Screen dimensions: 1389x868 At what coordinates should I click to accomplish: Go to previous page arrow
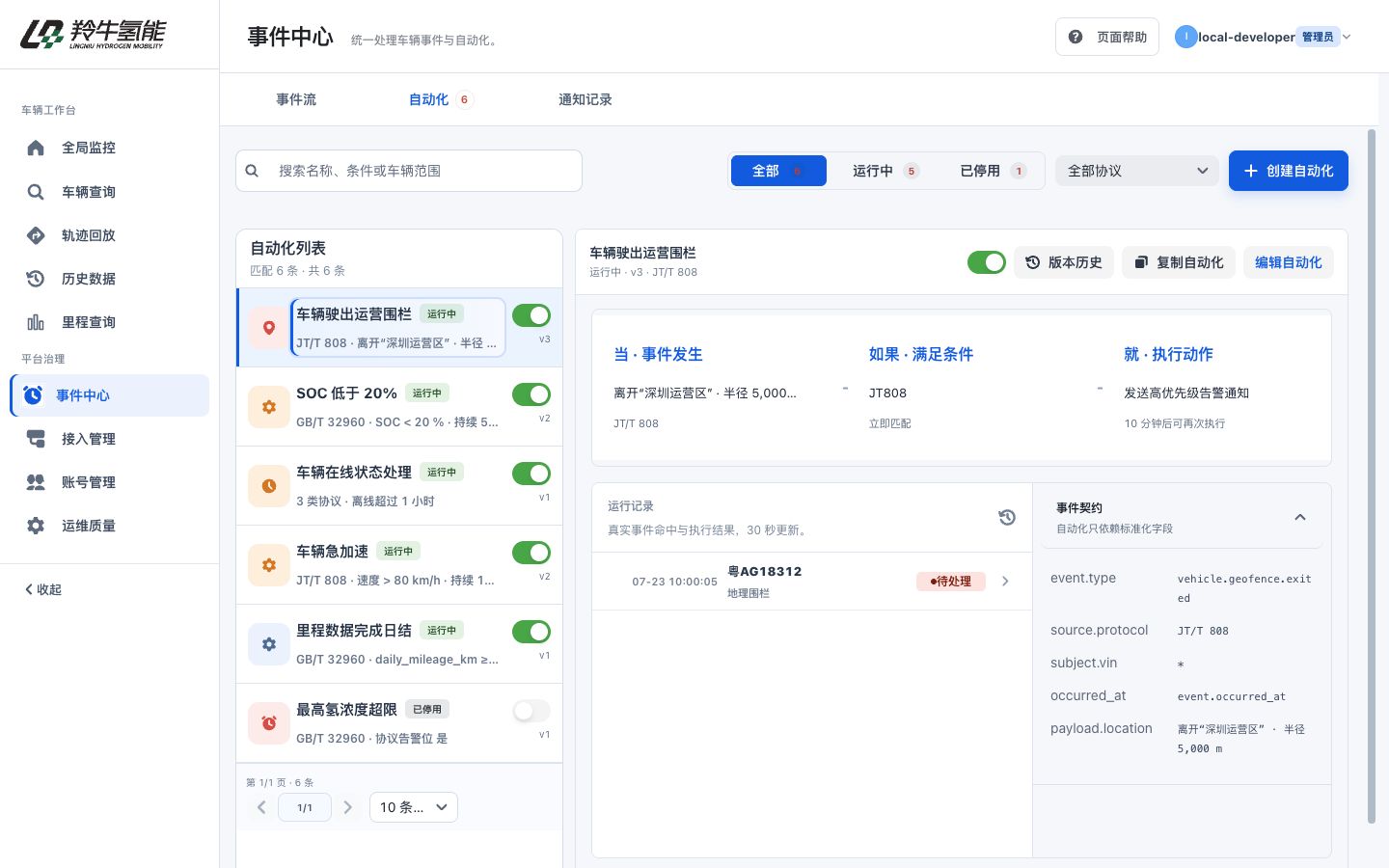(261, 807)
